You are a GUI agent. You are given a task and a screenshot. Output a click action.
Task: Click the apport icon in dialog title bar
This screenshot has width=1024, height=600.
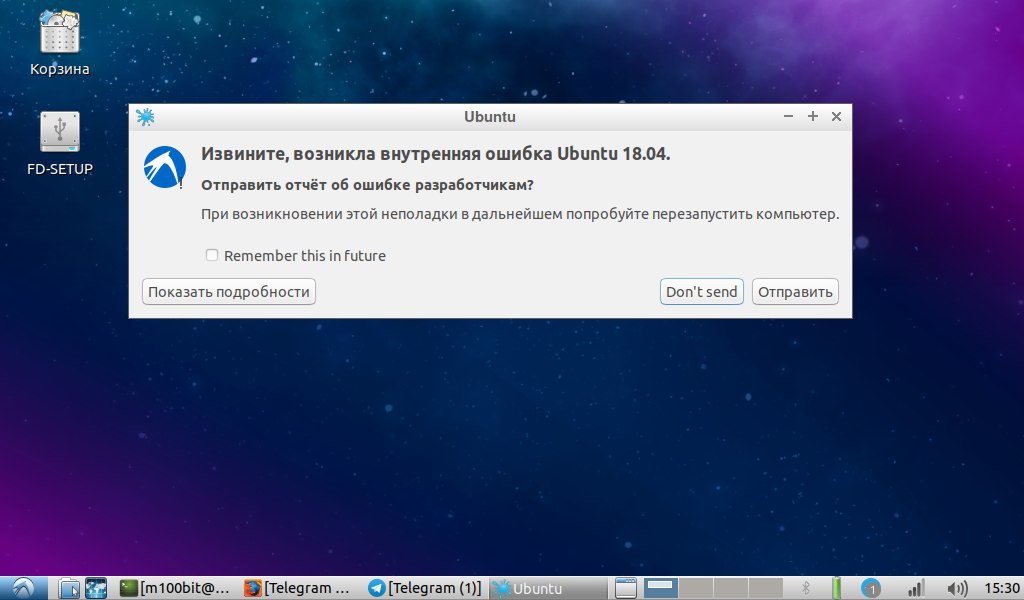tap(145, 117)
